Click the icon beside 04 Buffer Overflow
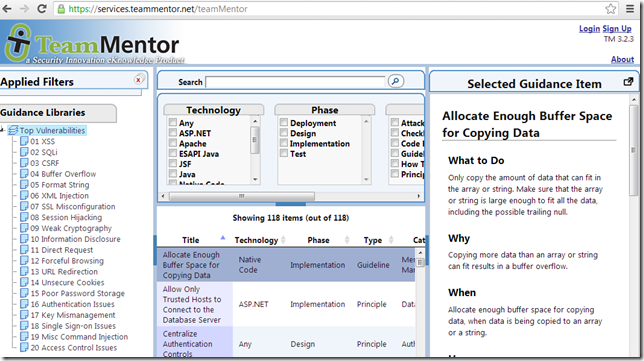Screen dimensions: 644x361 (24, 174)
